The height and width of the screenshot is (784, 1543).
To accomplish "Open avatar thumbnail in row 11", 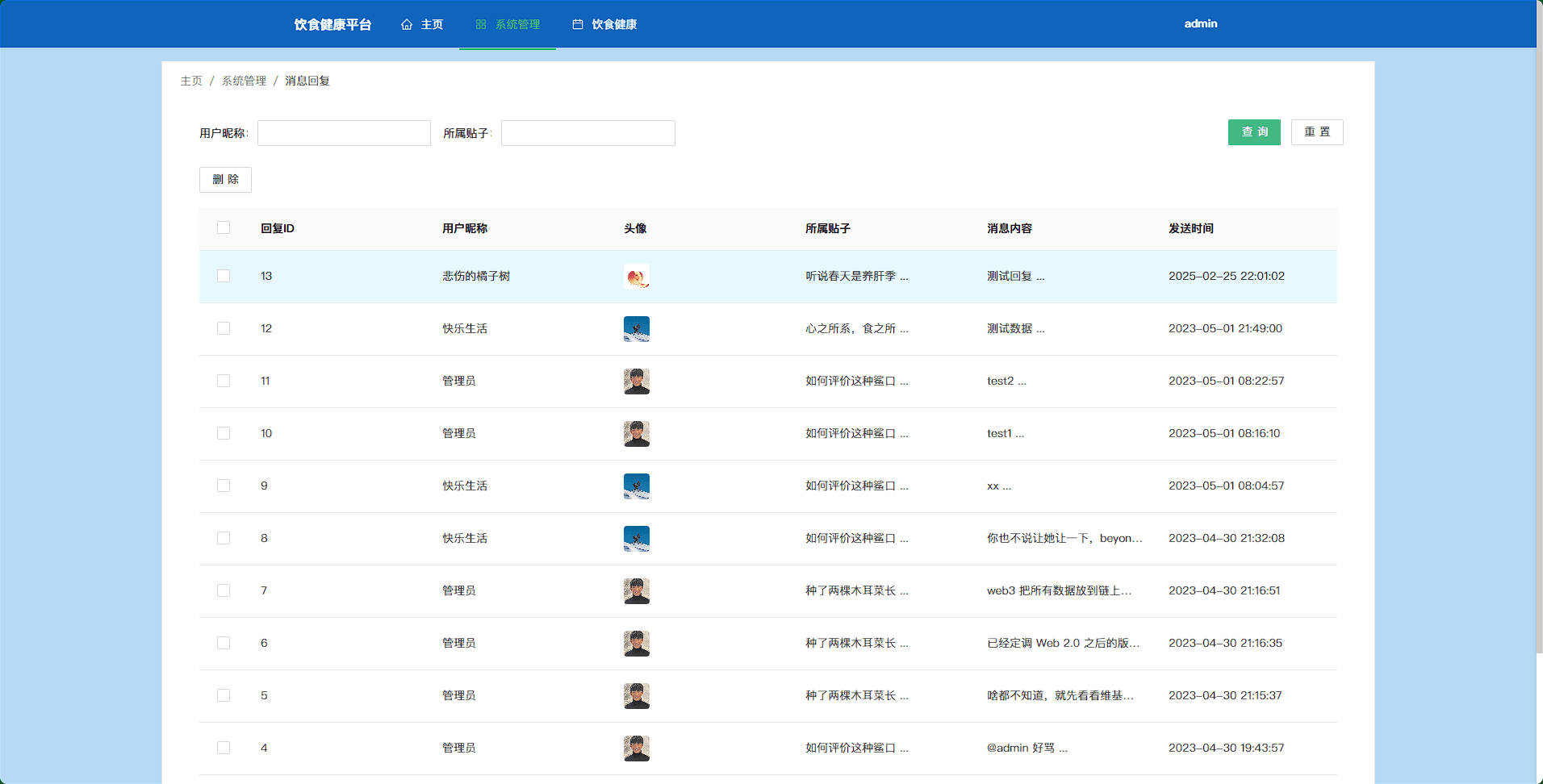I will (637, 382).
